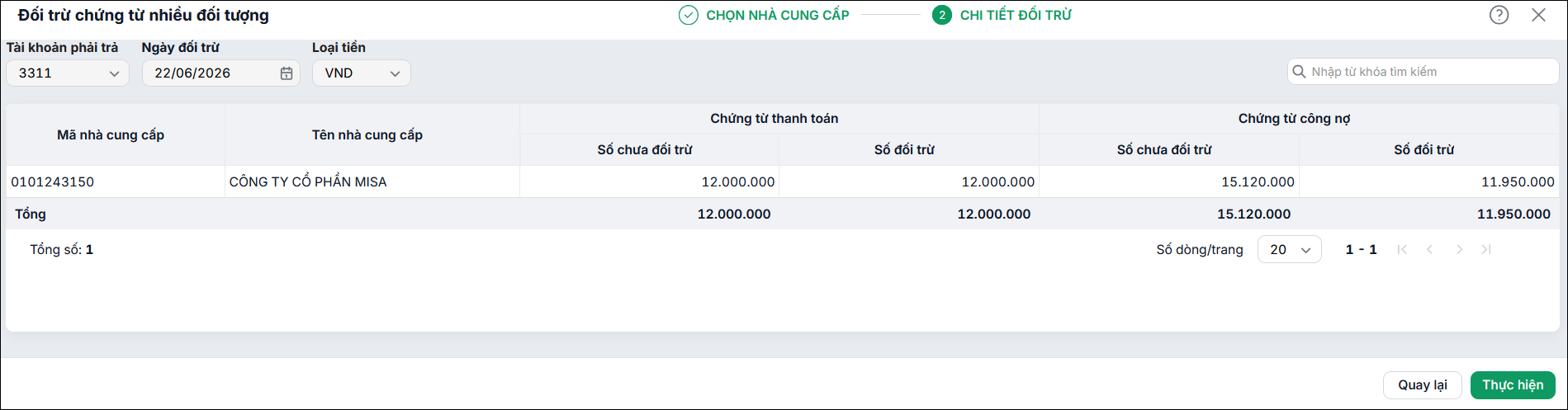Click the search magnifier icon

(1299, 72)
